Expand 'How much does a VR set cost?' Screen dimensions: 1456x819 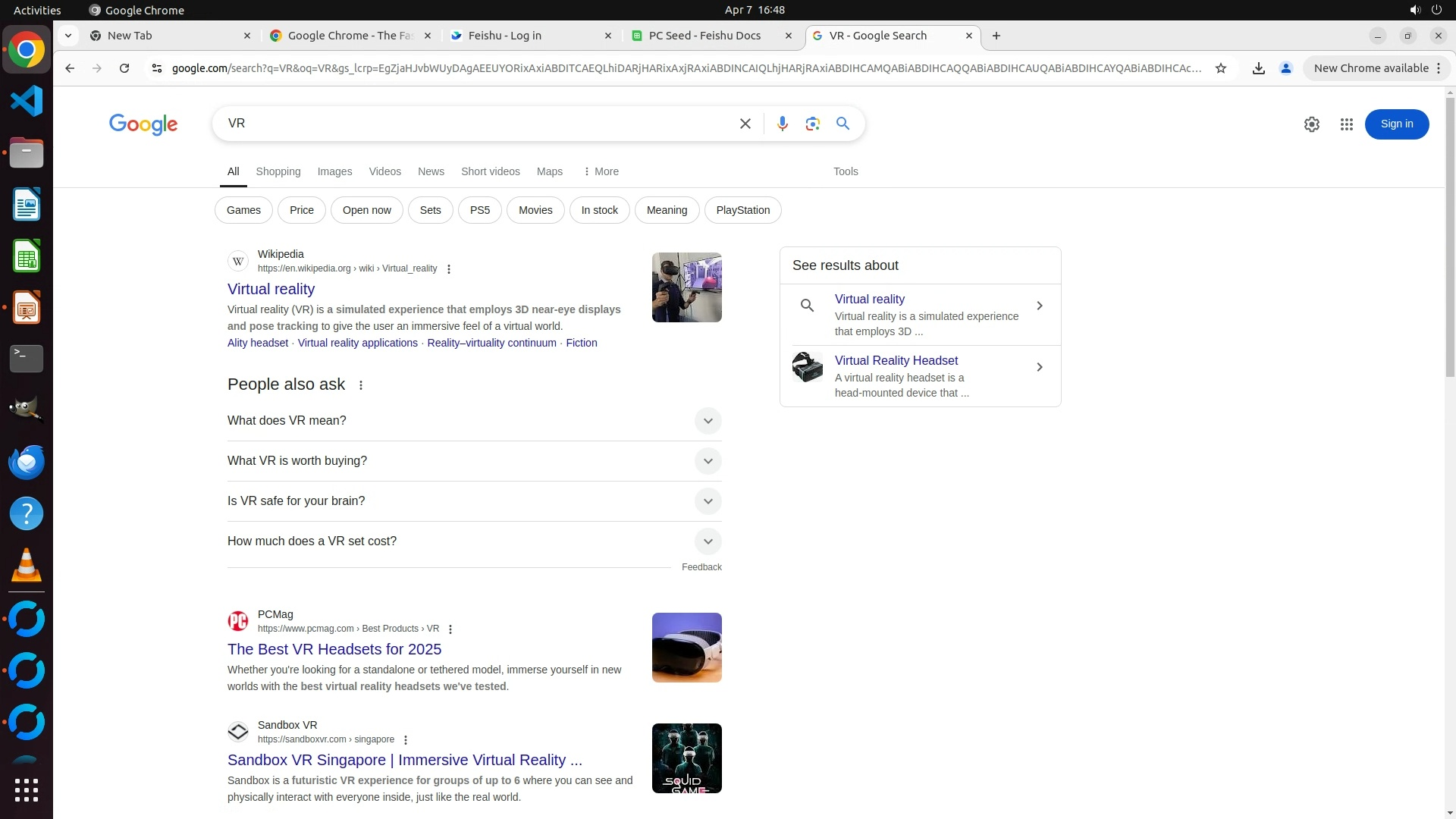point(707,541)
